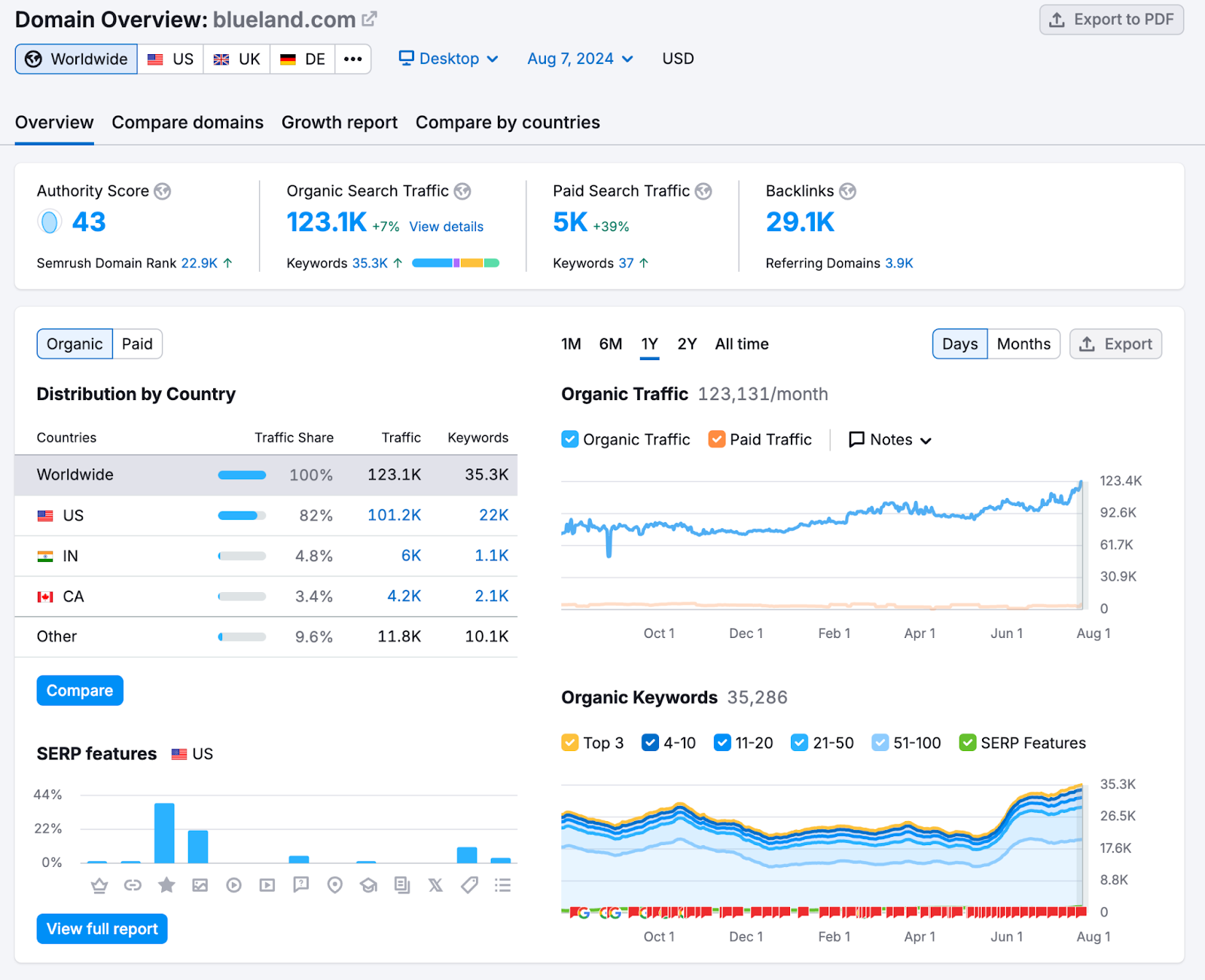Click the image pack SERP feature icon
Viewport: 1205px width, 980px height.
pyautogui.click(x=200, y=885)
